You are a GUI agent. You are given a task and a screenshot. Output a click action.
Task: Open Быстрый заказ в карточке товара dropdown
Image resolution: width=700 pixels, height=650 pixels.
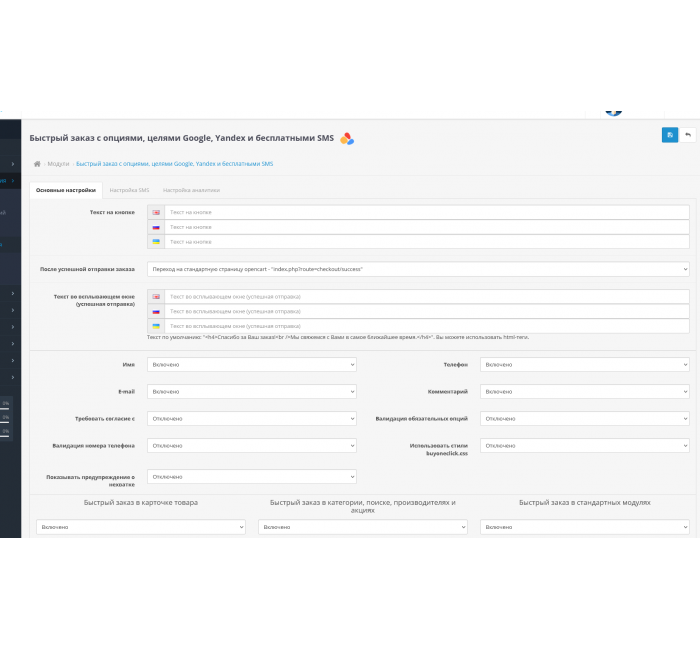click(141, 527)
